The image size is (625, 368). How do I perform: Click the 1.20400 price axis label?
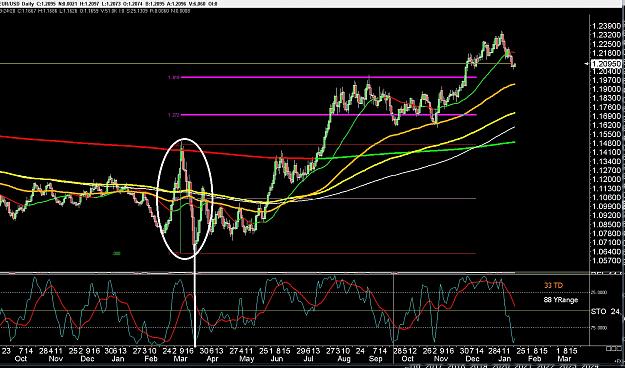607,71
